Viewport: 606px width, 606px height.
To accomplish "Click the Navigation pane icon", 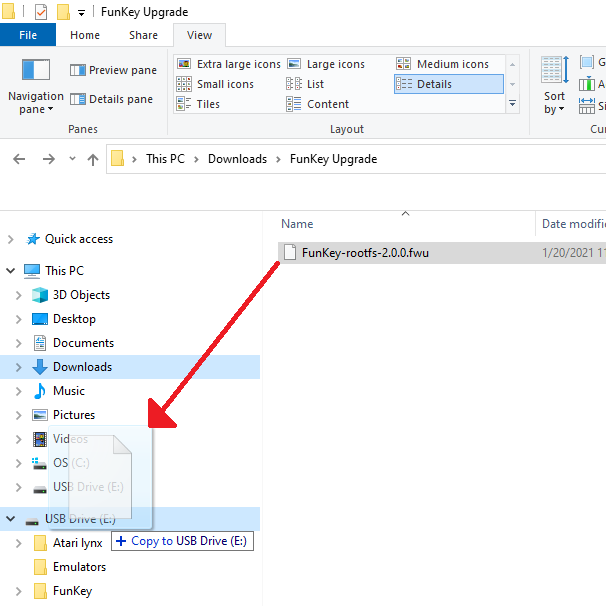I will 35,71.
